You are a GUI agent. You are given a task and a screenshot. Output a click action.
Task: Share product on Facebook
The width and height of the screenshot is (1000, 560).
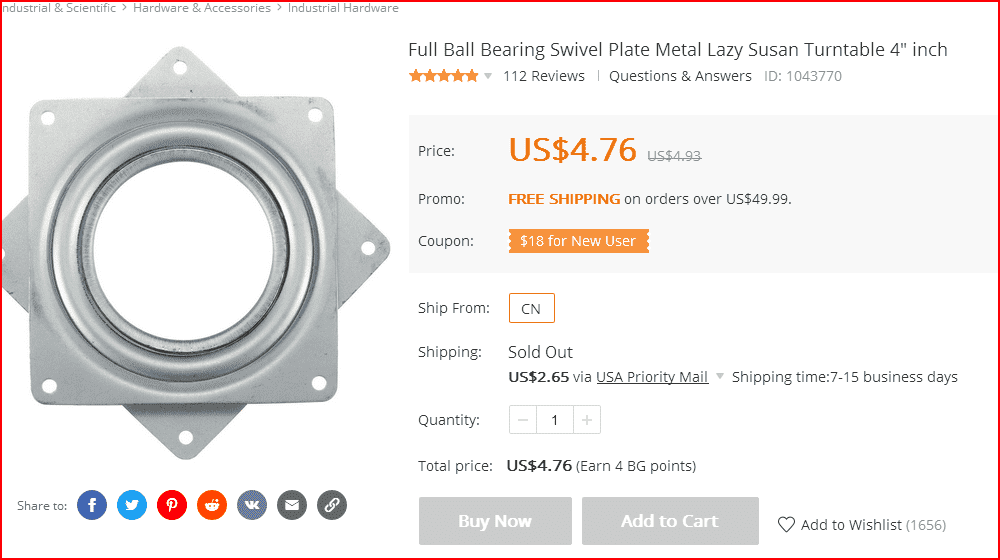tap(92, 505)
